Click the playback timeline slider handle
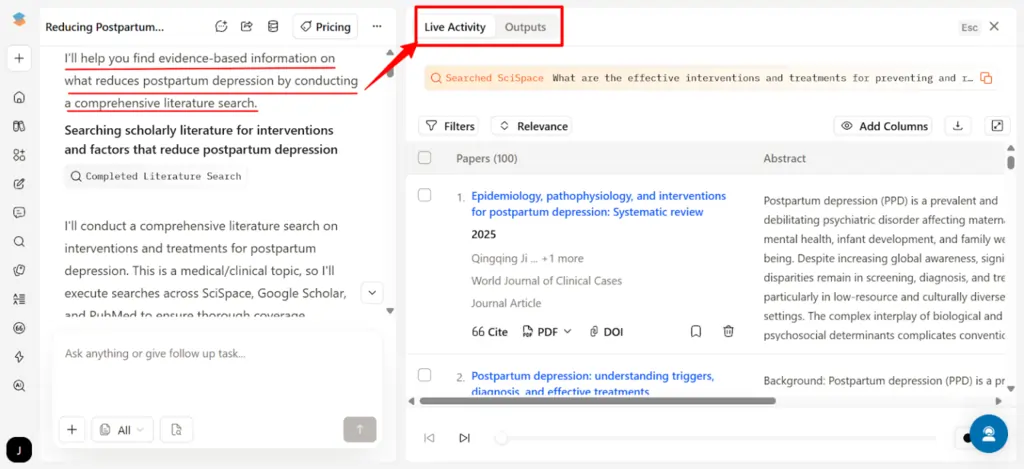 coord(502,438)
